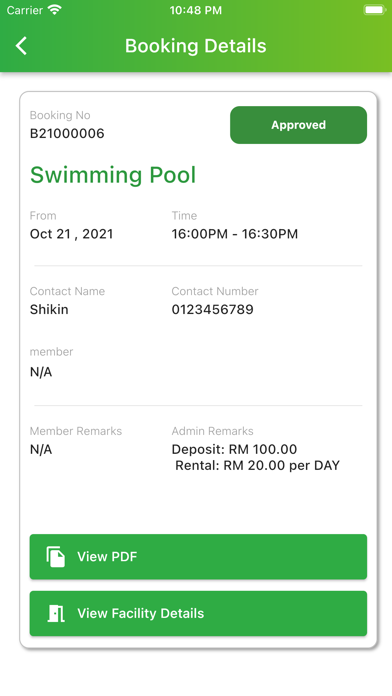Viewport: 392px width, 696px height.
Task: Open the View PDF button
Action: pos(198,557)
